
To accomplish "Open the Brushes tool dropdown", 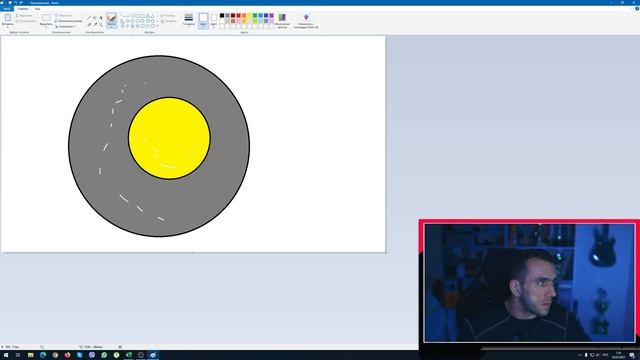I will [x=111, y=20].
